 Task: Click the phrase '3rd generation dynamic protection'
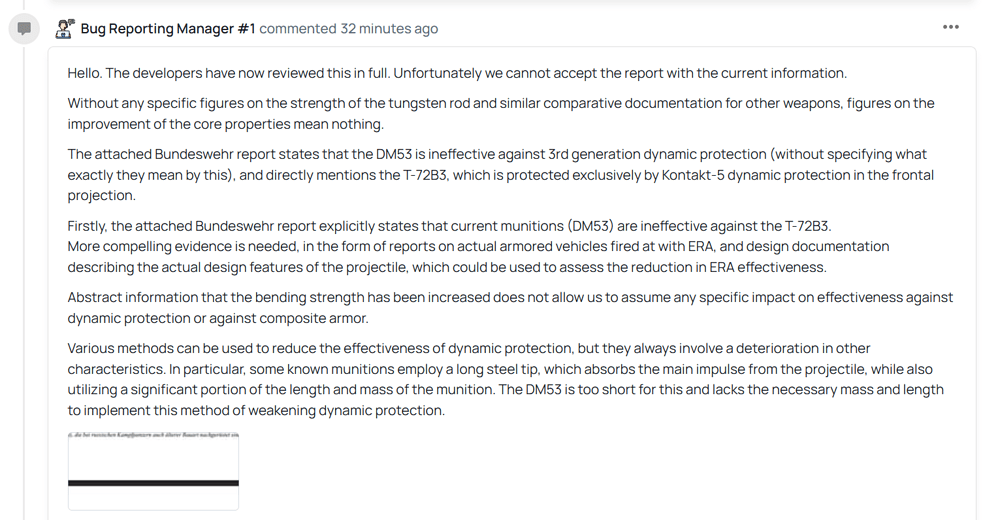(657, 154)
